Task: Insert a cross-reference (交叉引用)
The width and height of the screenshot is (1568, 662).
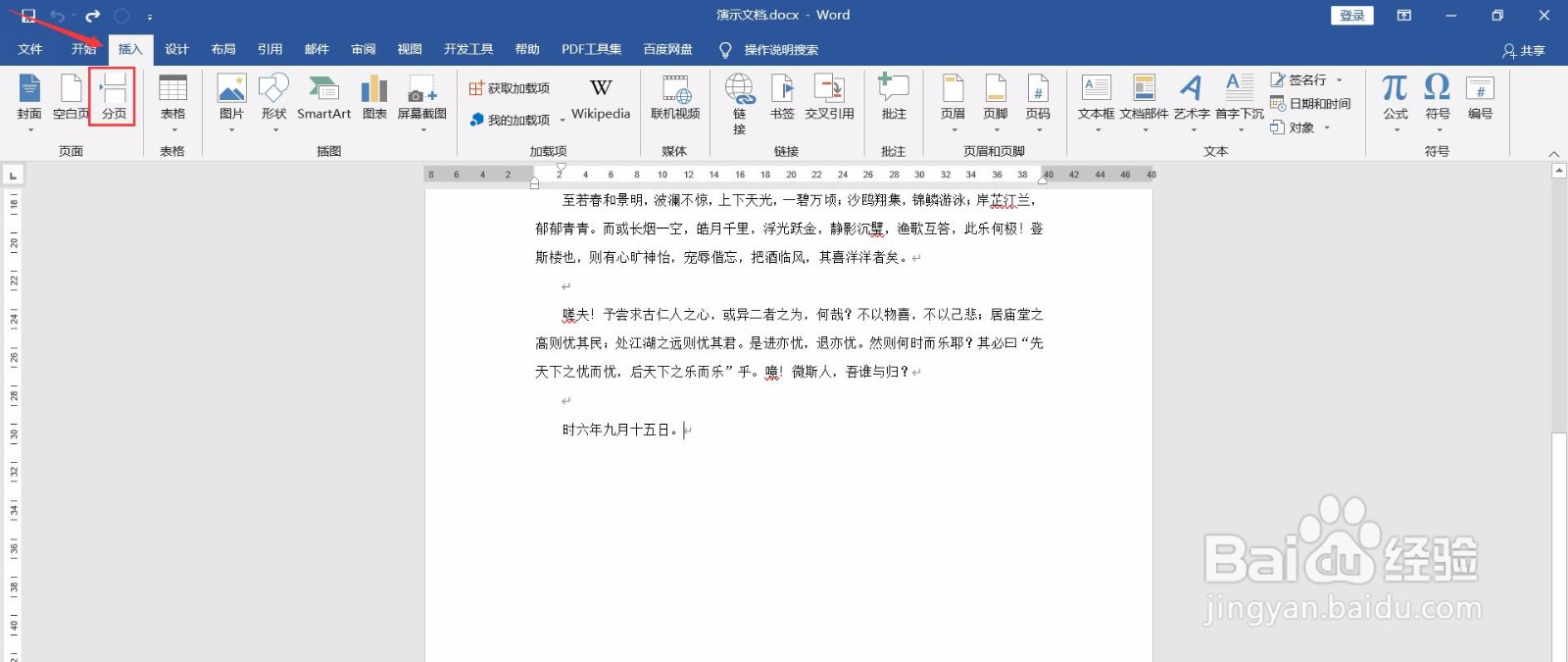Action: click(830, 97)
